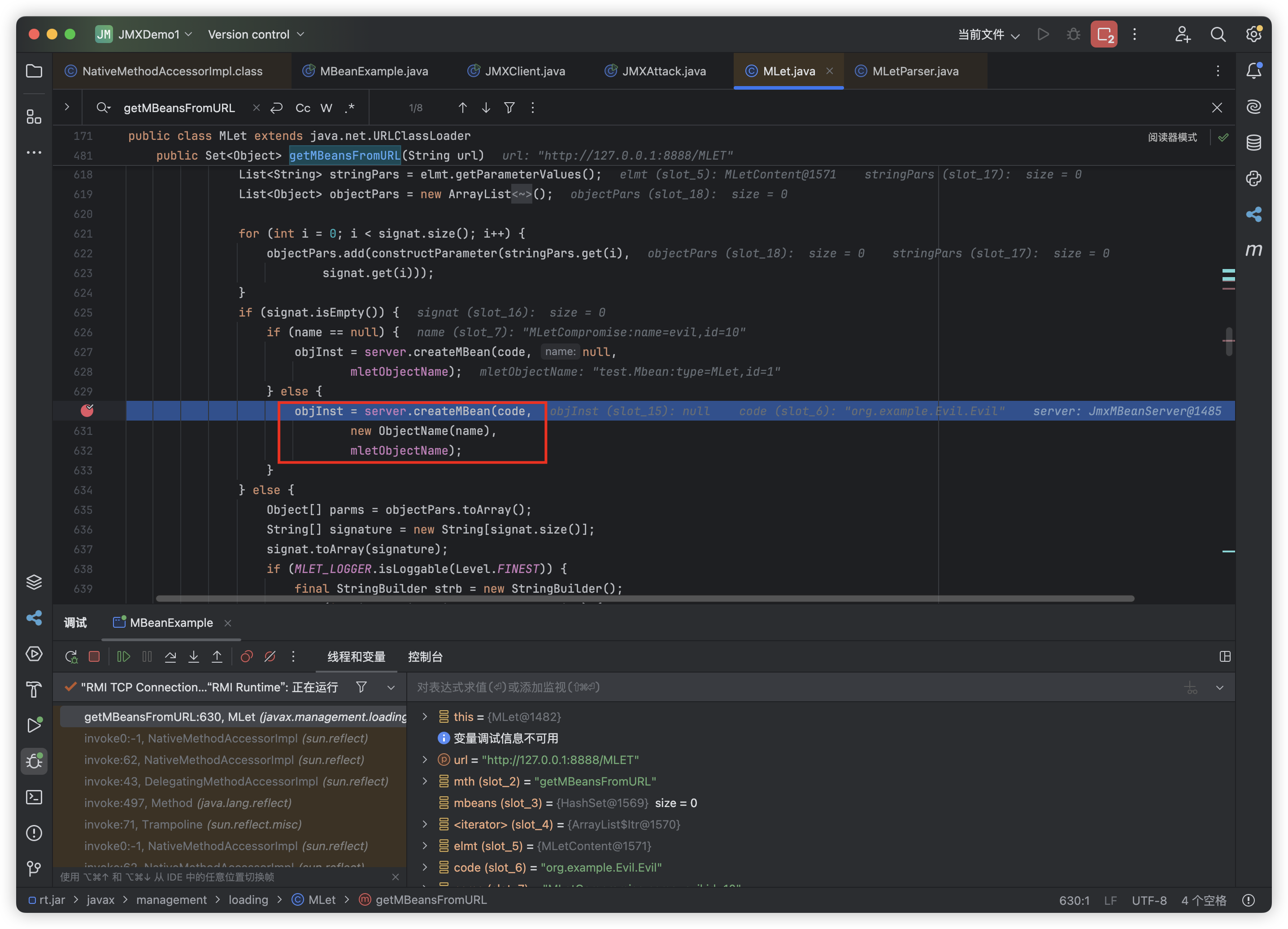The width and height of the screenshot is (1288, 929).
Task: Toggle breakpoint at line 630
Action: [87, 411]
